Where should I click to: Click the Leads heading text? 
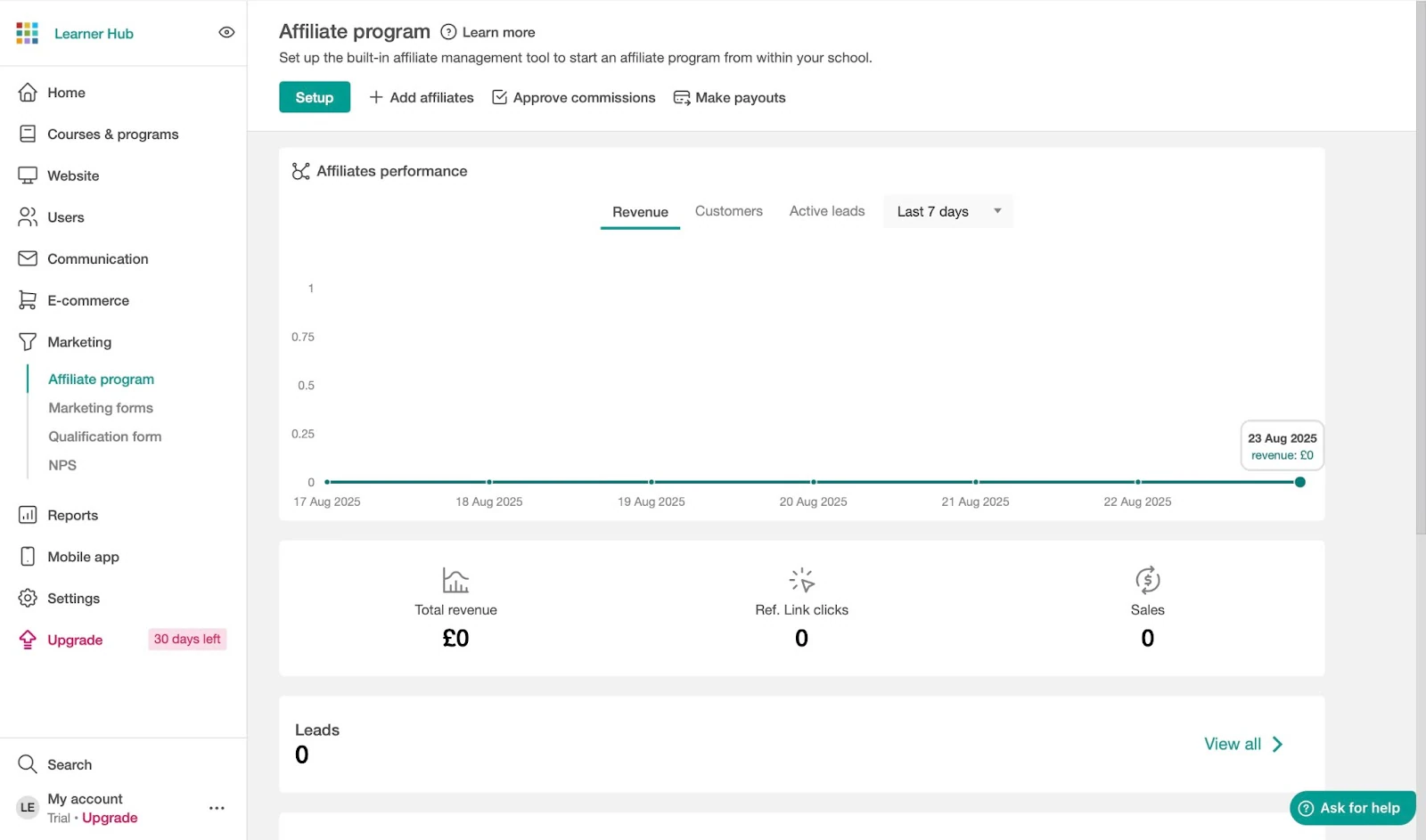pyautogui.click(x=317, y=730)
